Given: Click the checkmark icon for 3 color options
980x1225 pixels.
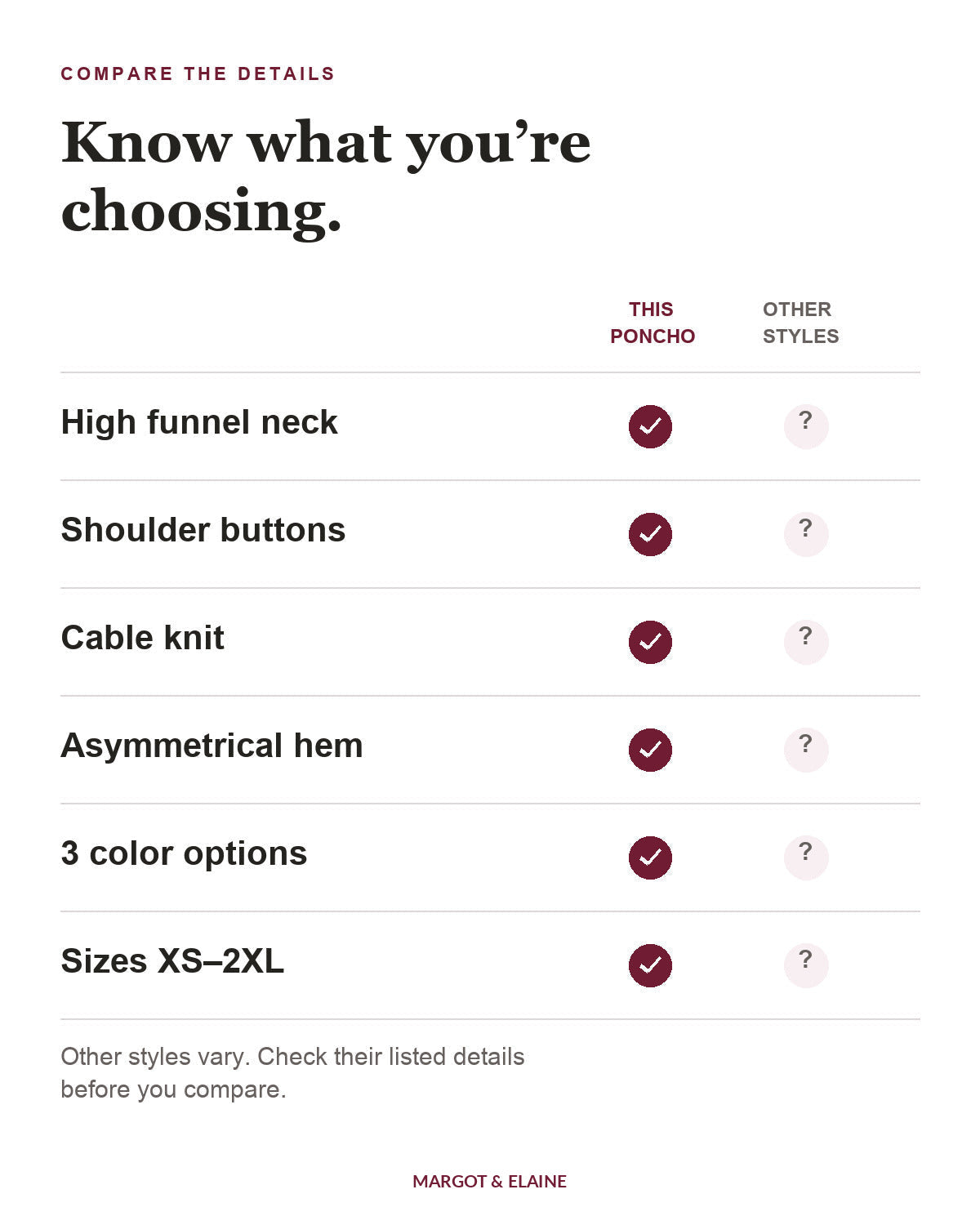Looking at the screenshot, I should point(650,857).
